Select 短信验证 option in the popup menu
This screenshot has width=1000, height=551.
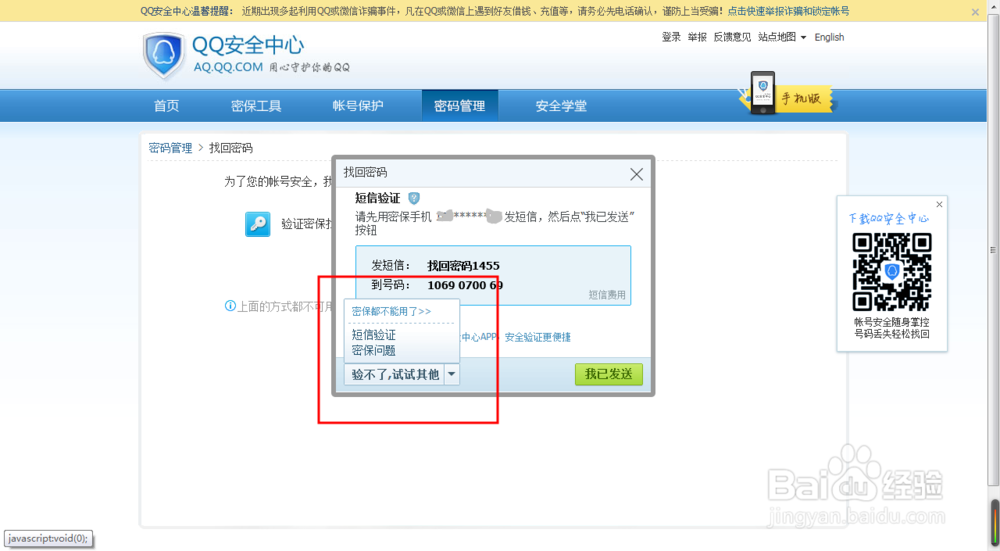pos(374,334)
